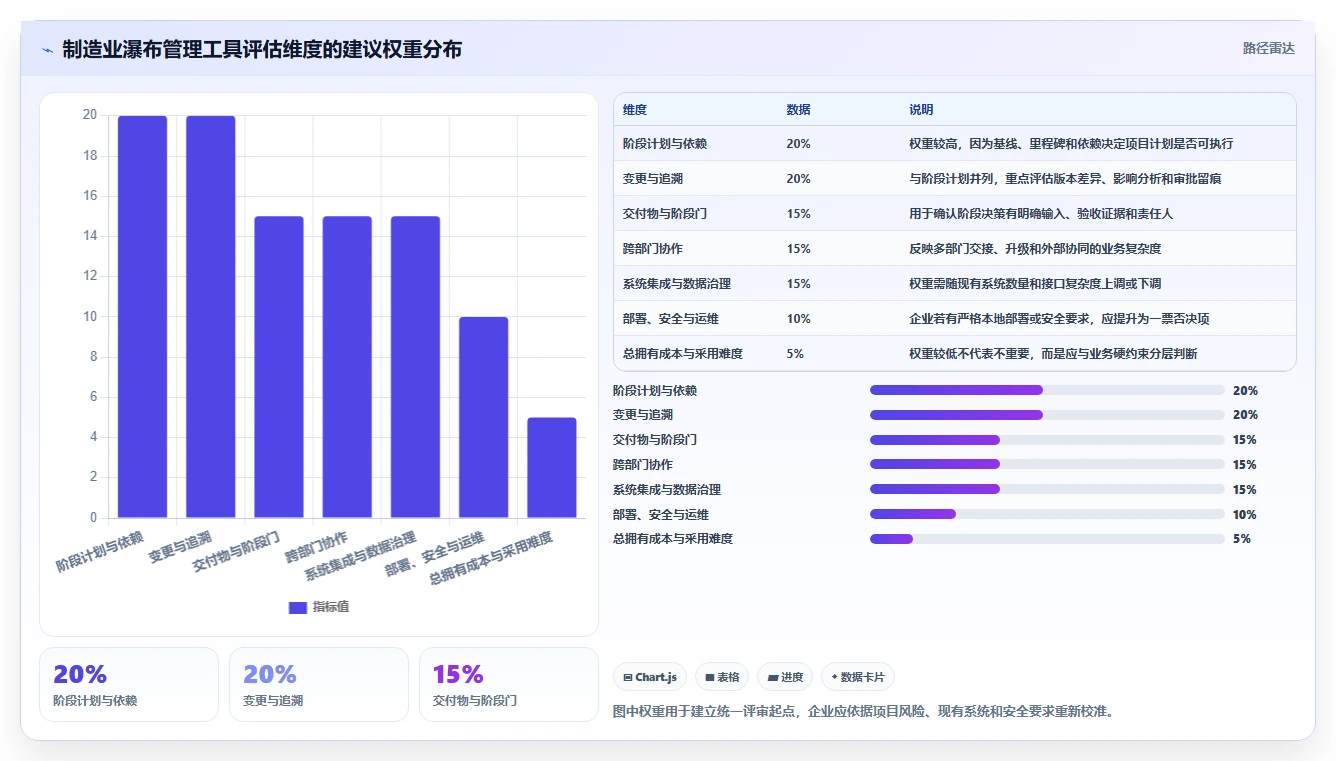Click the 数据 column header
Viewport: 1336px width, 761px height.
pos(799,110)
